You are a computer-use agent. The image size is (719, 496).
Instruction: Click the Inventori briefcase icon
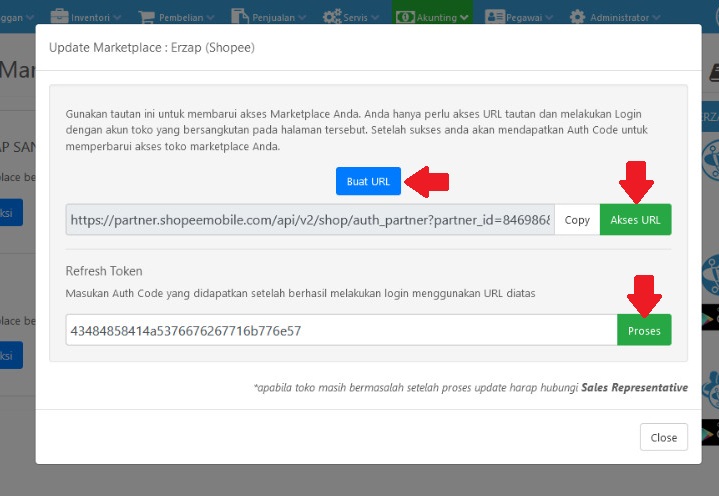tap(59, 17)
